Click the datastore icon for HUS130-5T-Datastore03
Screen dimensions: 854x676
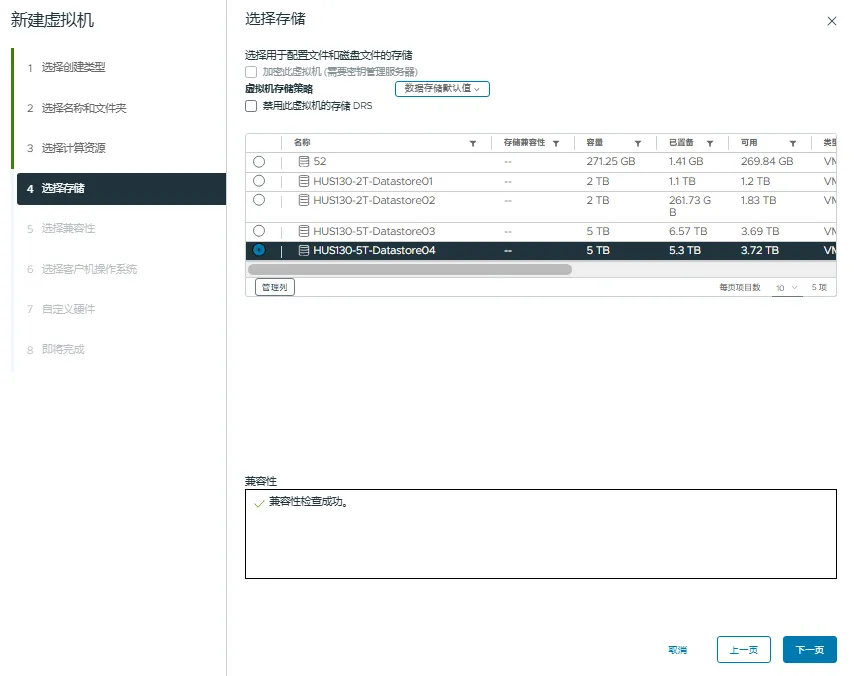point(304,231)
